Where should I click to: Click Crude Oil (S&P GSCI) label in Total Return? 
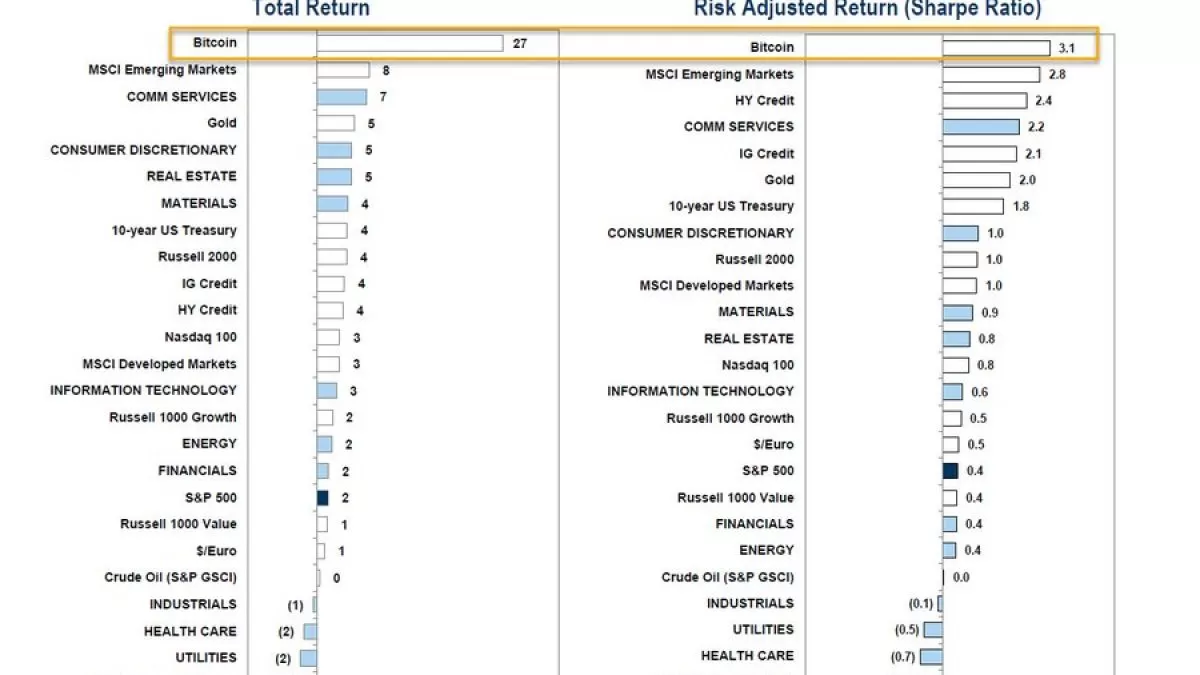coord(170,577)
